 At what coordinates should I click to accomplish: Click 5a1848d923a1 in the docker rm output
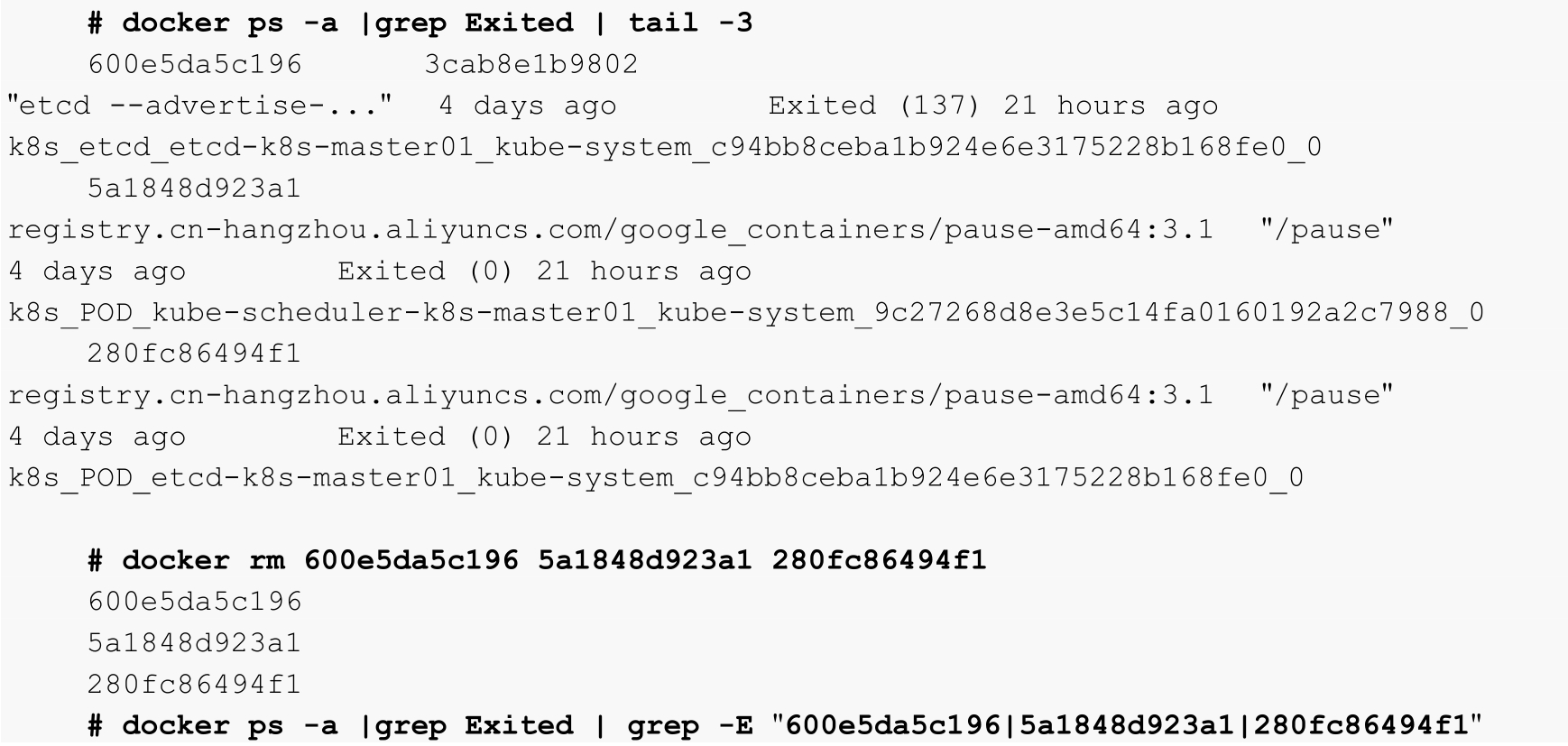[194, 643]
